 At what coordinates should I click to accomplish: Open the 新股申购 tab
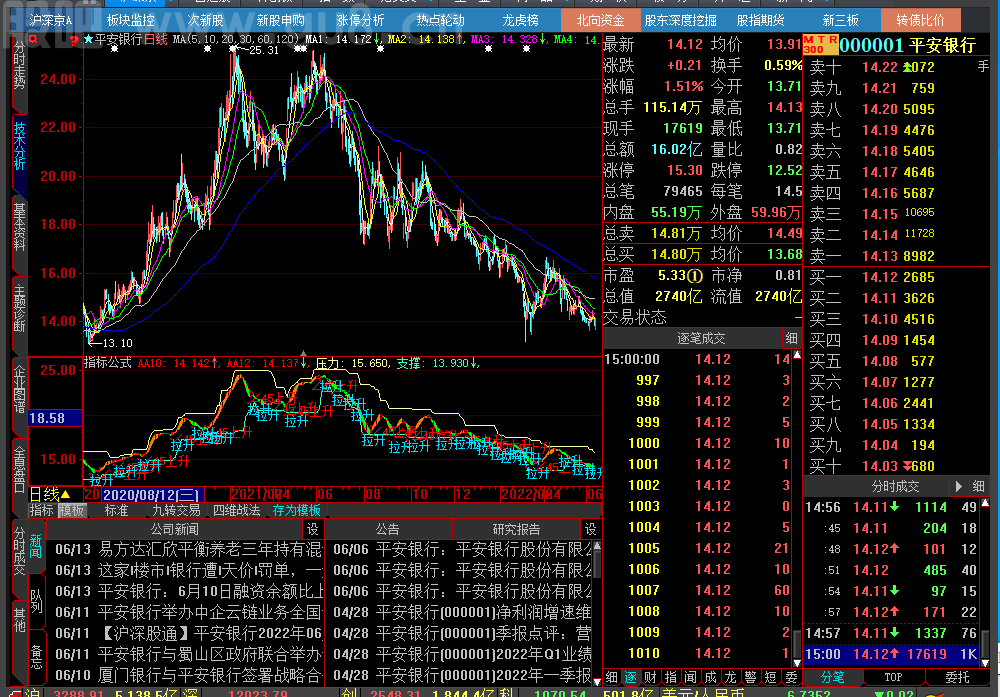(281, 20)
